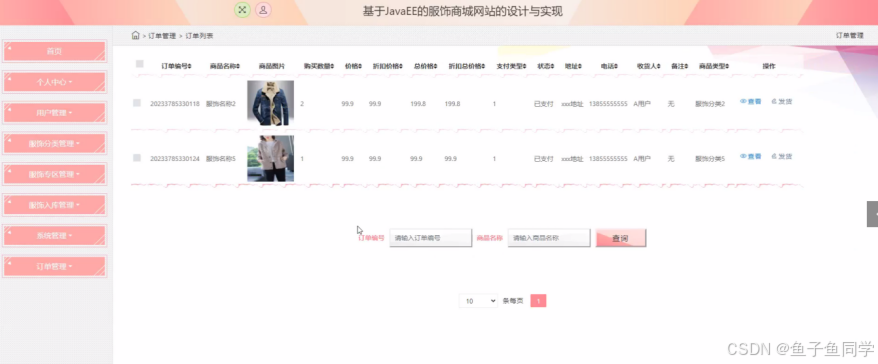
Task: Click 订单管理 in the breadcrumb
Action: (162, 36)
